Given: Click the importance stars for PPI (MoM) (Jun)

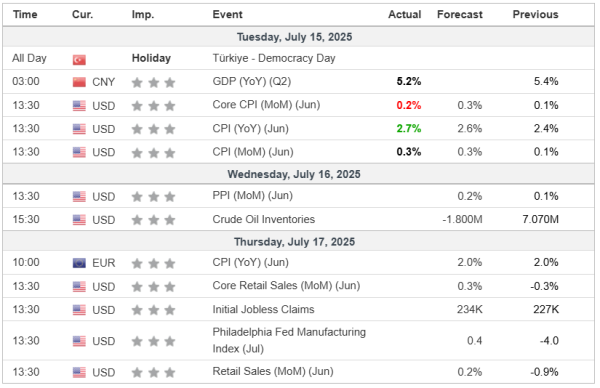Looking at the screenshot, I should (153, 197).
